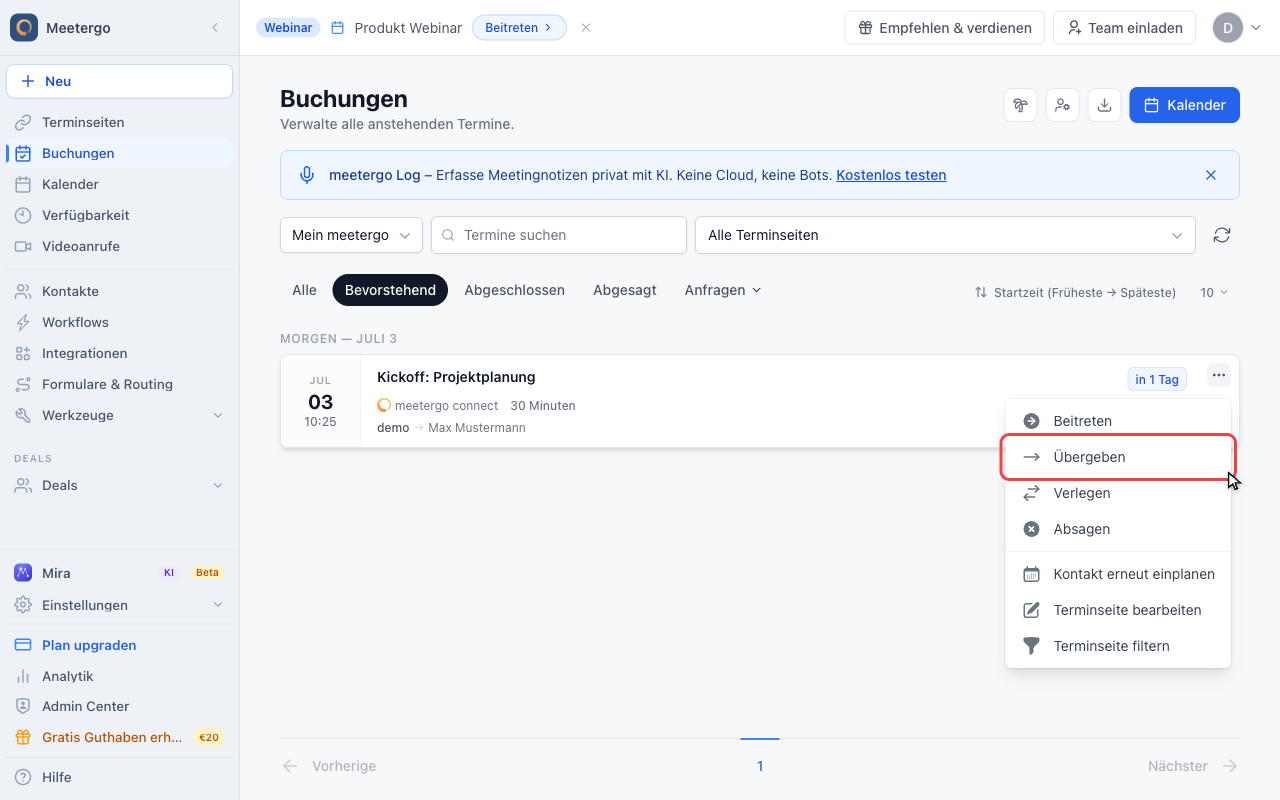This screenshot has height=800, width=1280.
Task: Click the Beitreten webinar pill
Action: [x=519, y=28]
